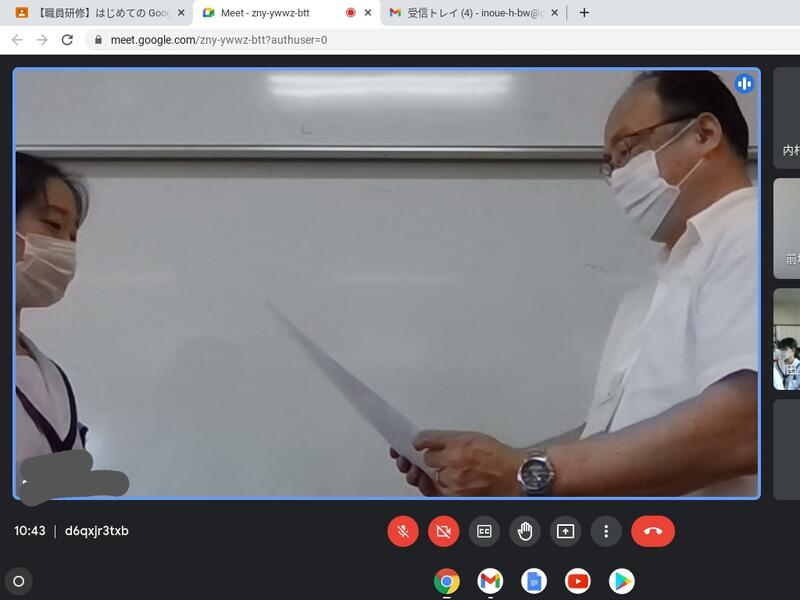
Task: Click the ChromeOS launcher circle
Action: tap(18, 581)
